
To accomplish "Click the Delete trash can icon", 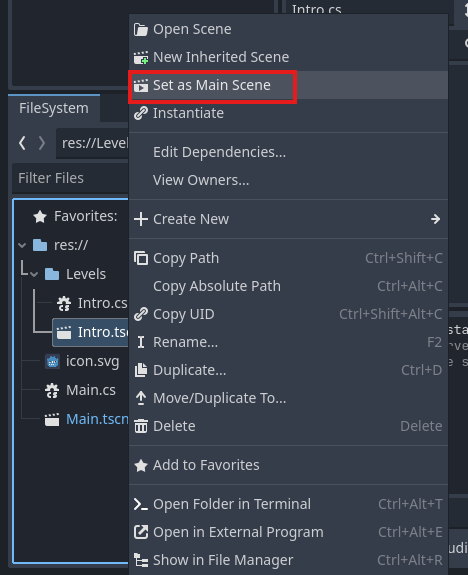I will (x=141, y=426).
